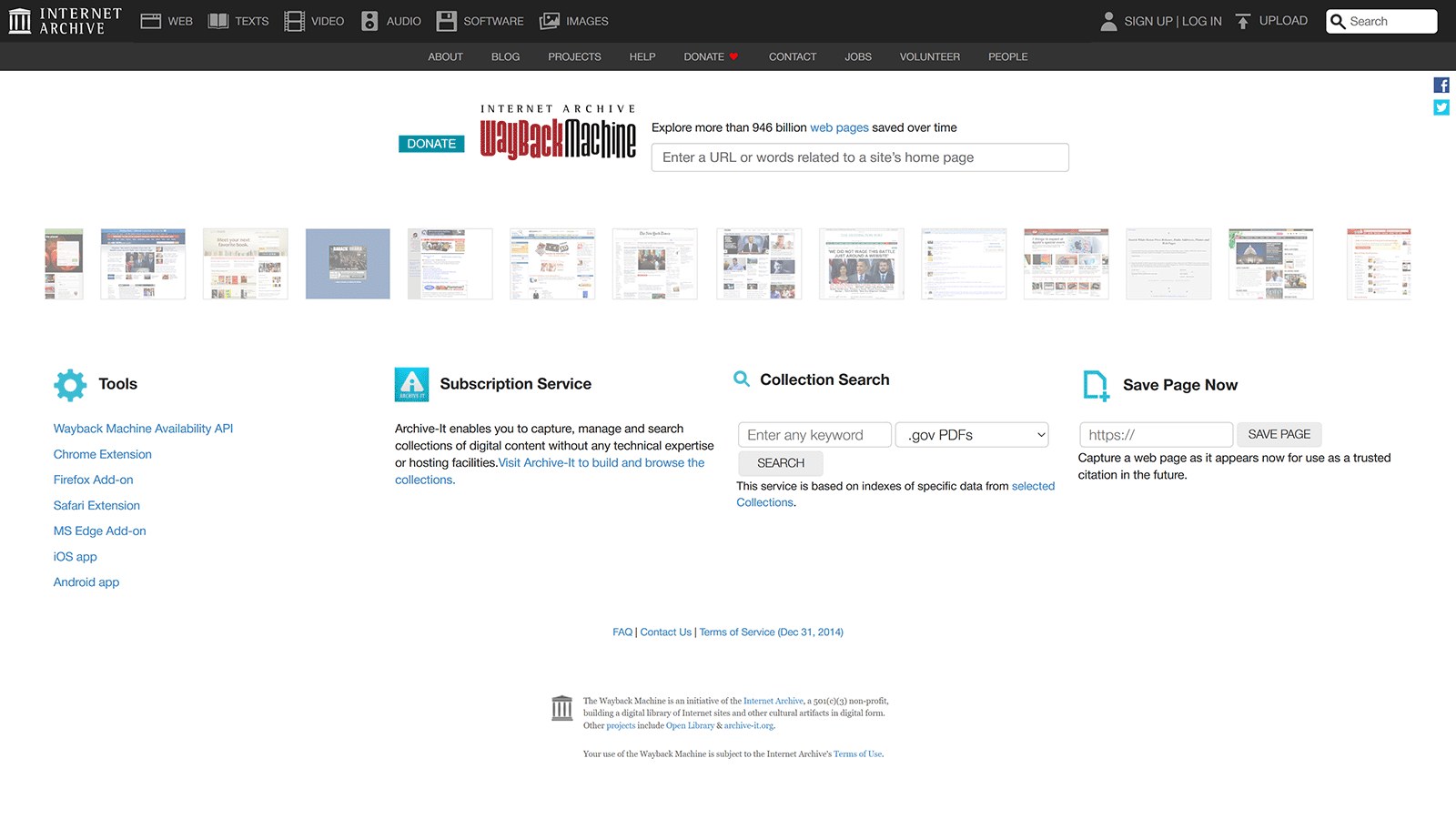Viewport: 1456px width, 819px height.
Task: Open the New York Times site thumbnail
Action: point(655,263)
